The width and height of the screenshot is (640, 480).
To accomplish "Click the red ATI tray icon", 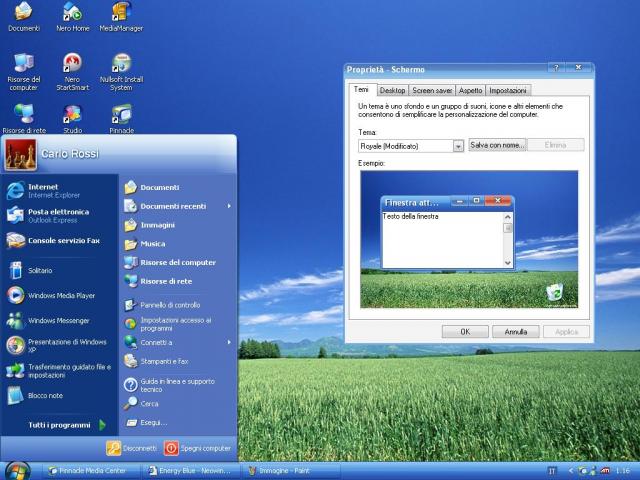I will tap(605, 471).
